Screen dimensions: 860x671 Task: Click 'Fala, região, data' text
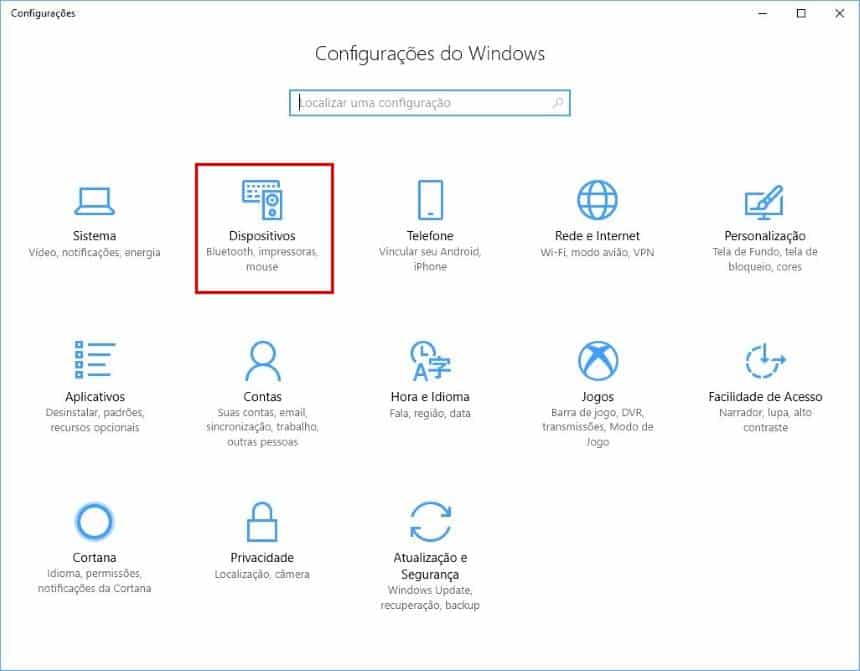(x=430, y=413)
